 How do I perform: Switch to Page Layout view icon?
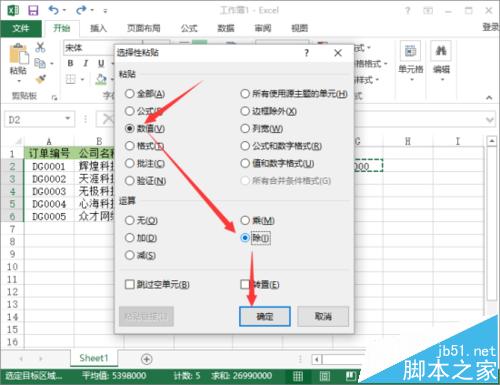[x=325, y=376]
